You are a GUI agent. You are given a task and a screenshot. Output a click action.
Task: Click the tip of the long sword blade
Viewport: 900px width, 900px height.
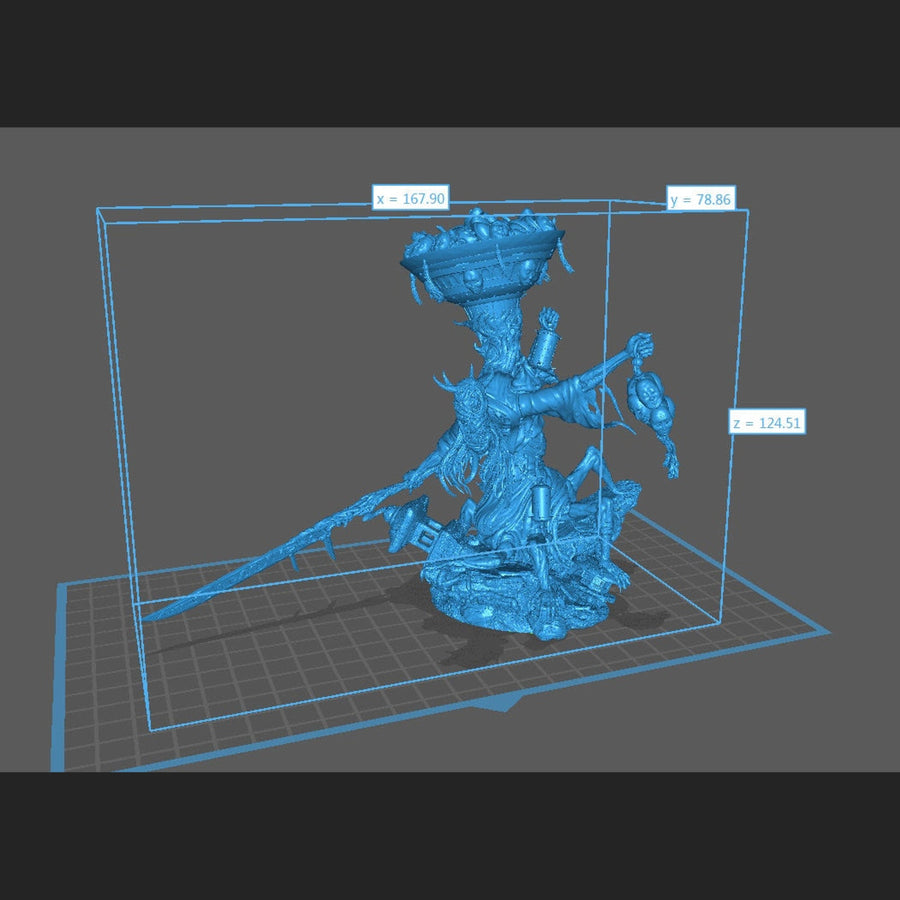tap(150, 616)
